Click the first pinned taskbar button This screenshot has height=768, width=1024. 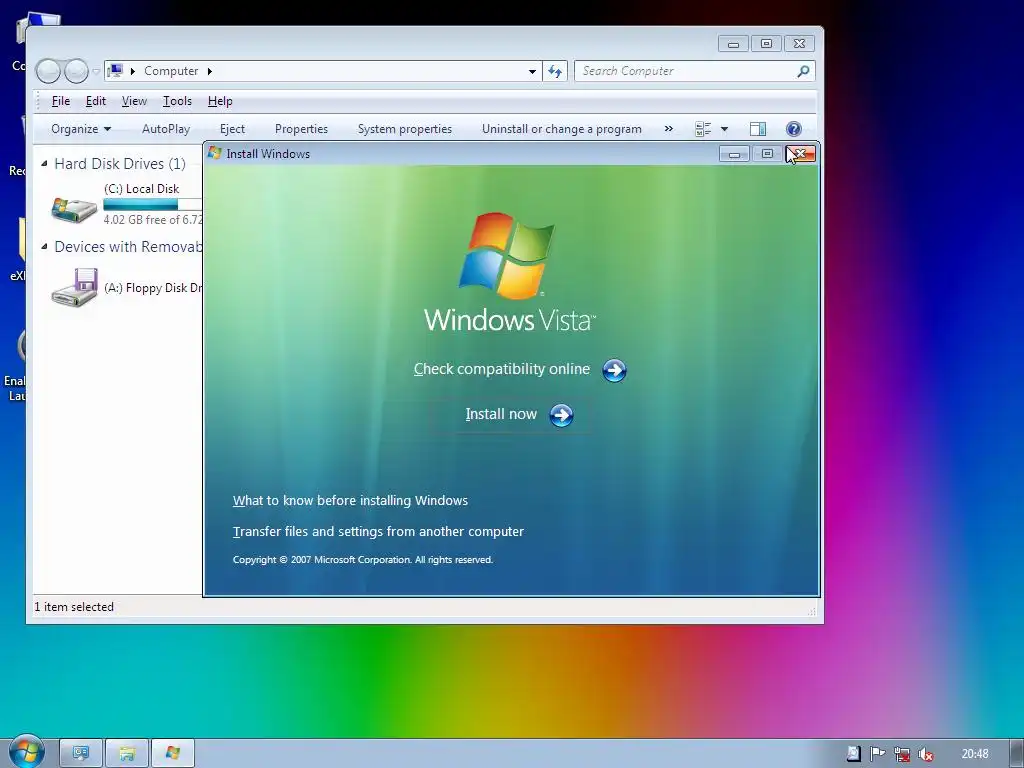click(81, 753)
